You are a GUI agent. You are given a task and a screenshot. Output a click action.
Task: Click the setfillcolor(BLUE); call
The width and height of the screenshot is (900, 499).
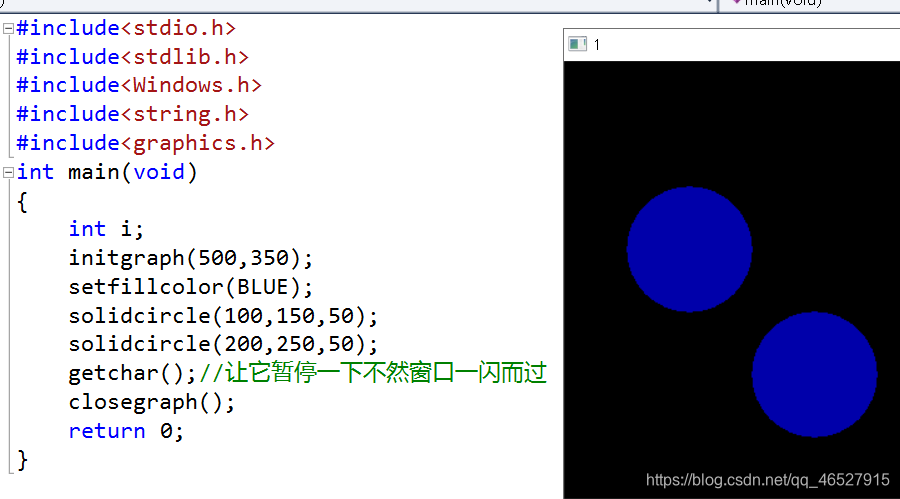191,287
